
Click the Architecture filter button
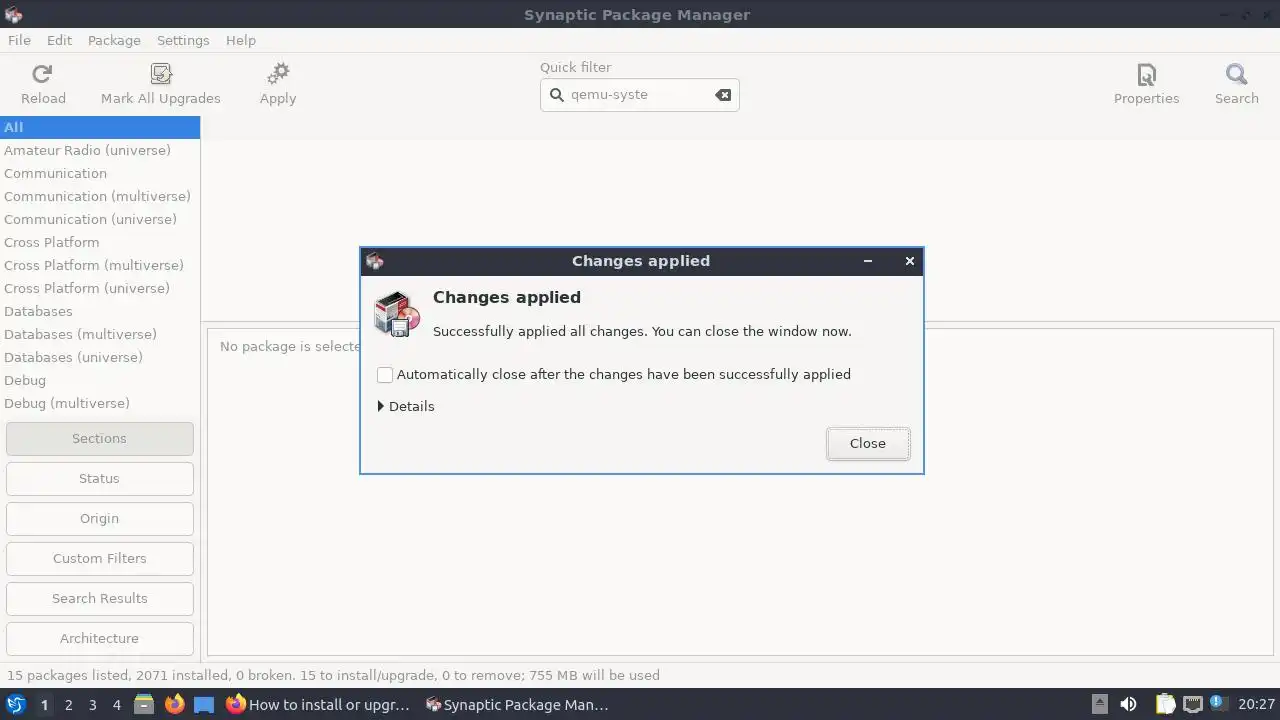click(x=99, y=638)
